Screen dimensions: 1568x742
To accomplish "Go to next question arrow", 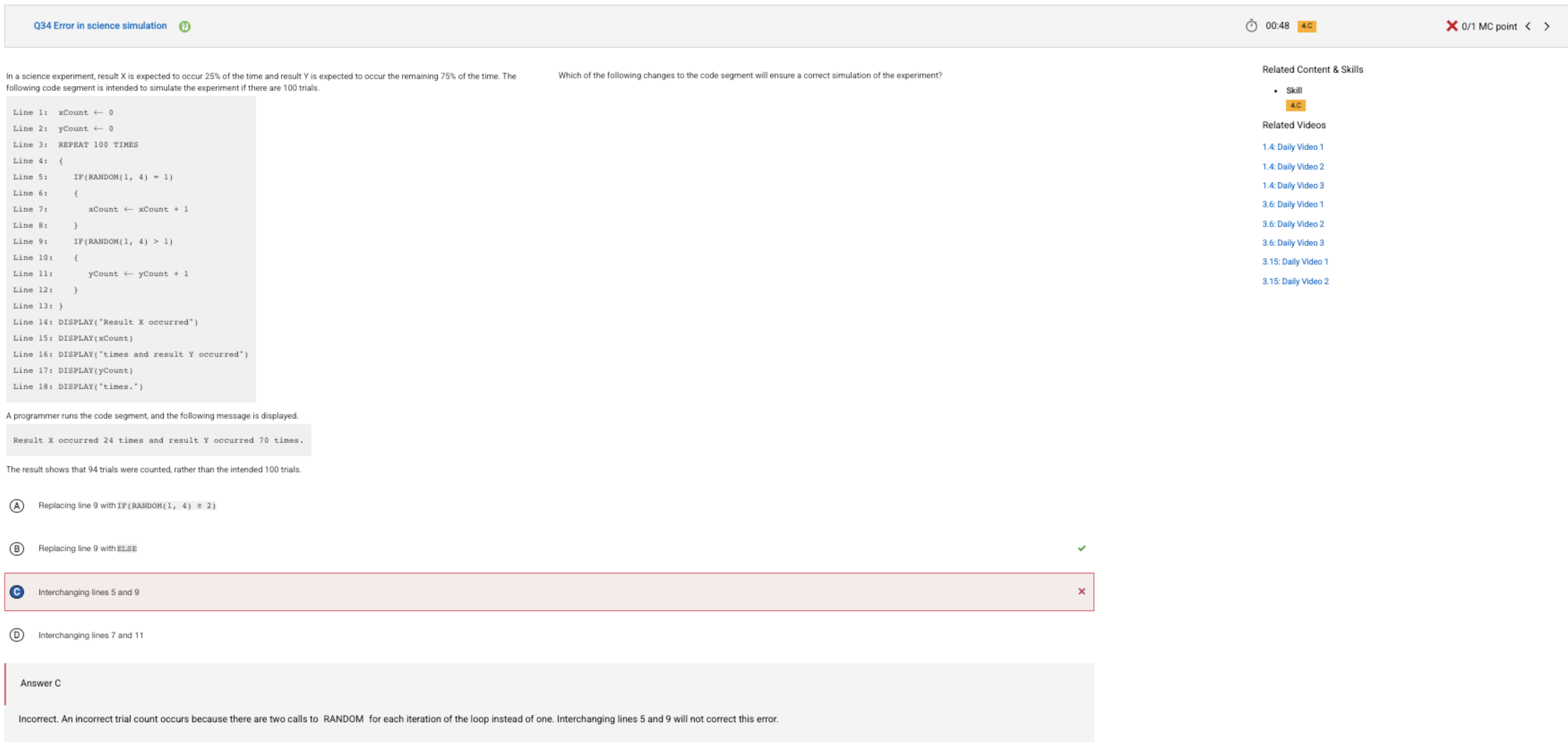I will [x=1547, y=26].
